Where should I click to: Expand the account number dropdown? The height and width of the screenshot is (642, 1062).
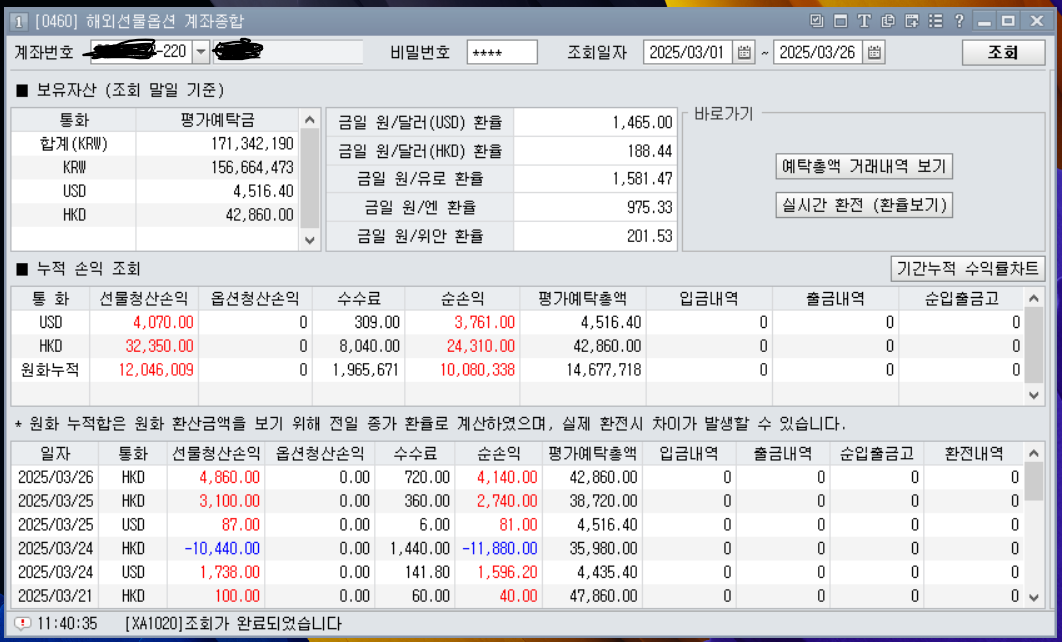click(x=201, y=52)
